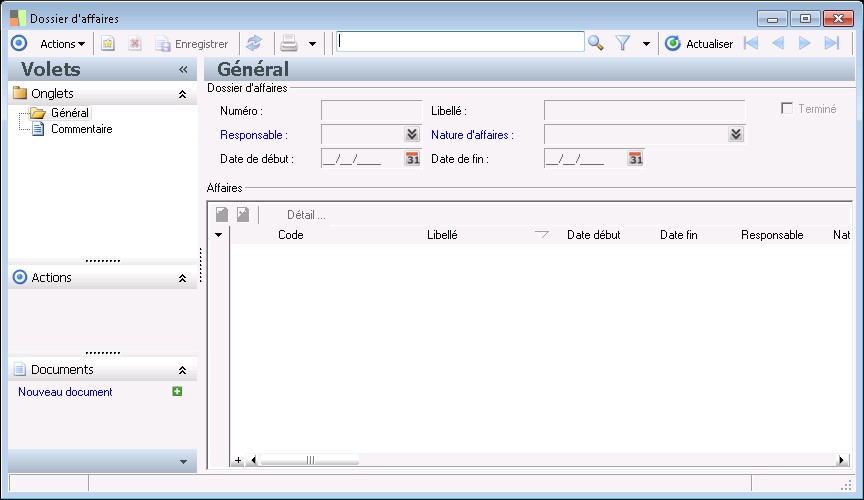This screenshot has width=864, height=500.
Task: Open the Responsable dropdown
Action: tap(412, 135)
